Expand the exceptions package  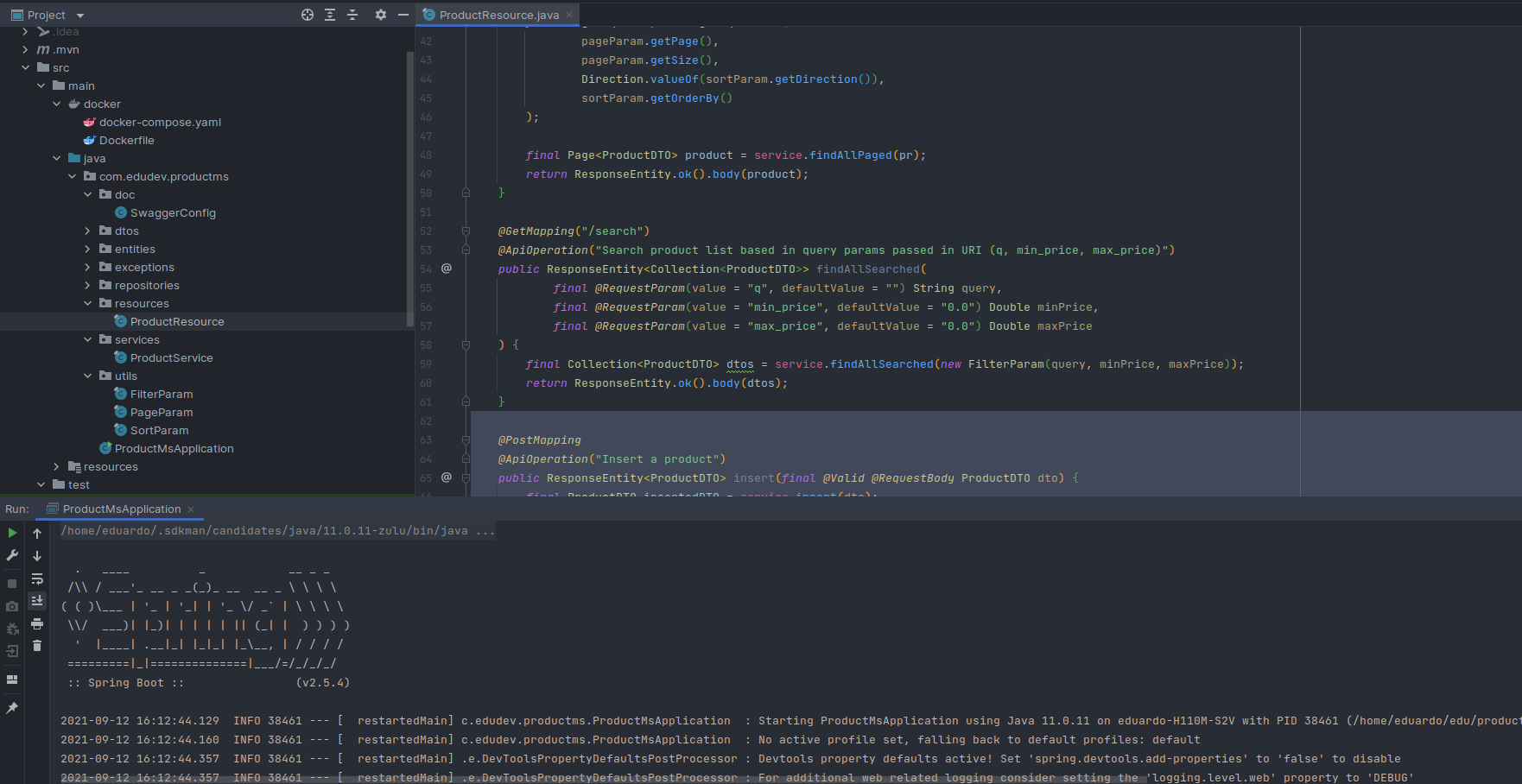pos(87,267)
